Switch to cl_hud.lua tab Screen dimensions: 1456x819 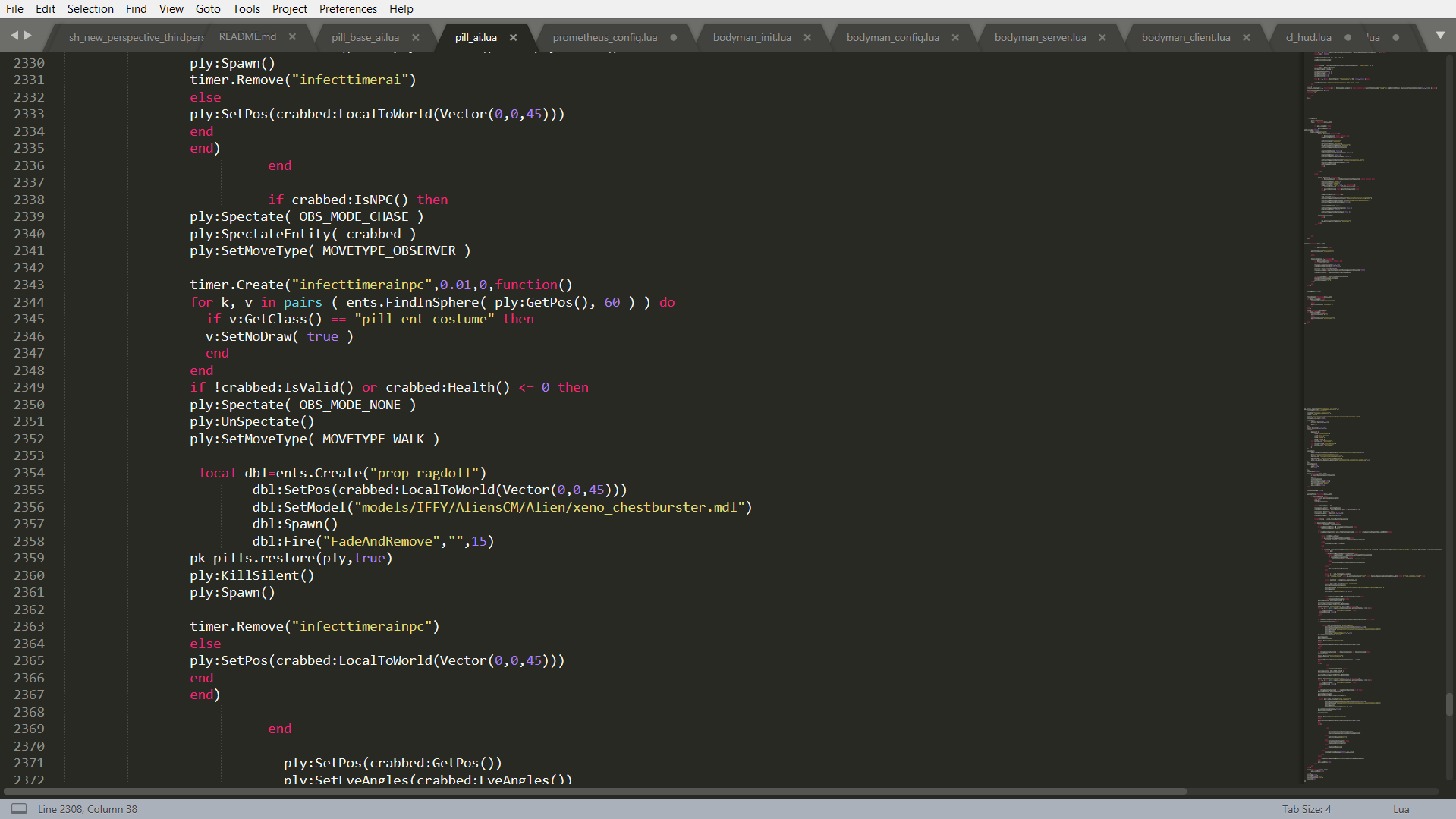point(1308,37)
